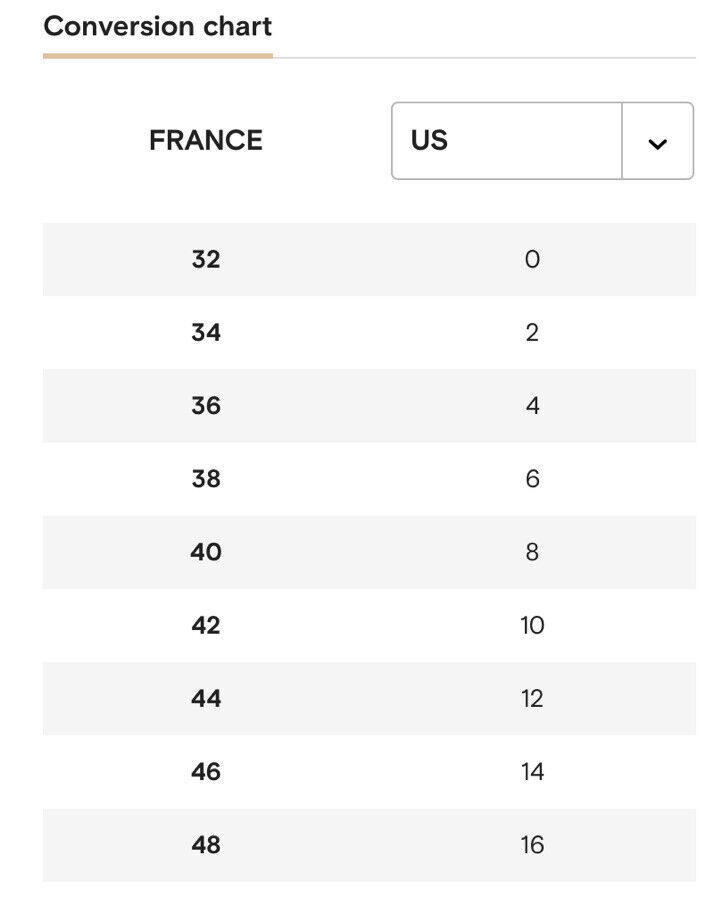Screen dimensions: 708x918
Task: Click France size 42 cell
Action: click(206, 625)
